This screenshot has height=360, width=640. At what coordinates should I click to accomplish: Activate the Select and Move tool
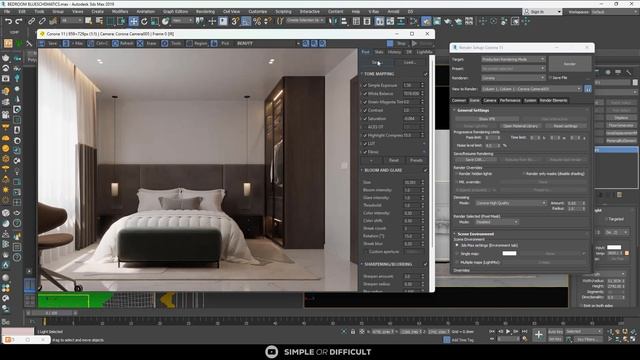coord(133,21)
